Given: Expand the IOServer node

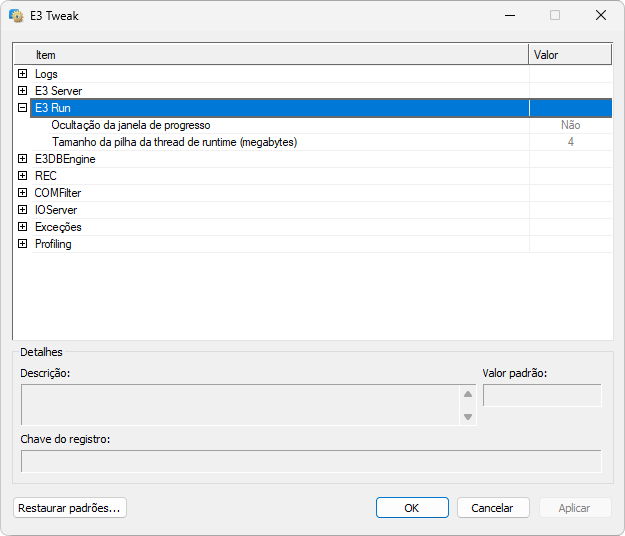Looking at the screenshot, I should click(x=23, y=210).
